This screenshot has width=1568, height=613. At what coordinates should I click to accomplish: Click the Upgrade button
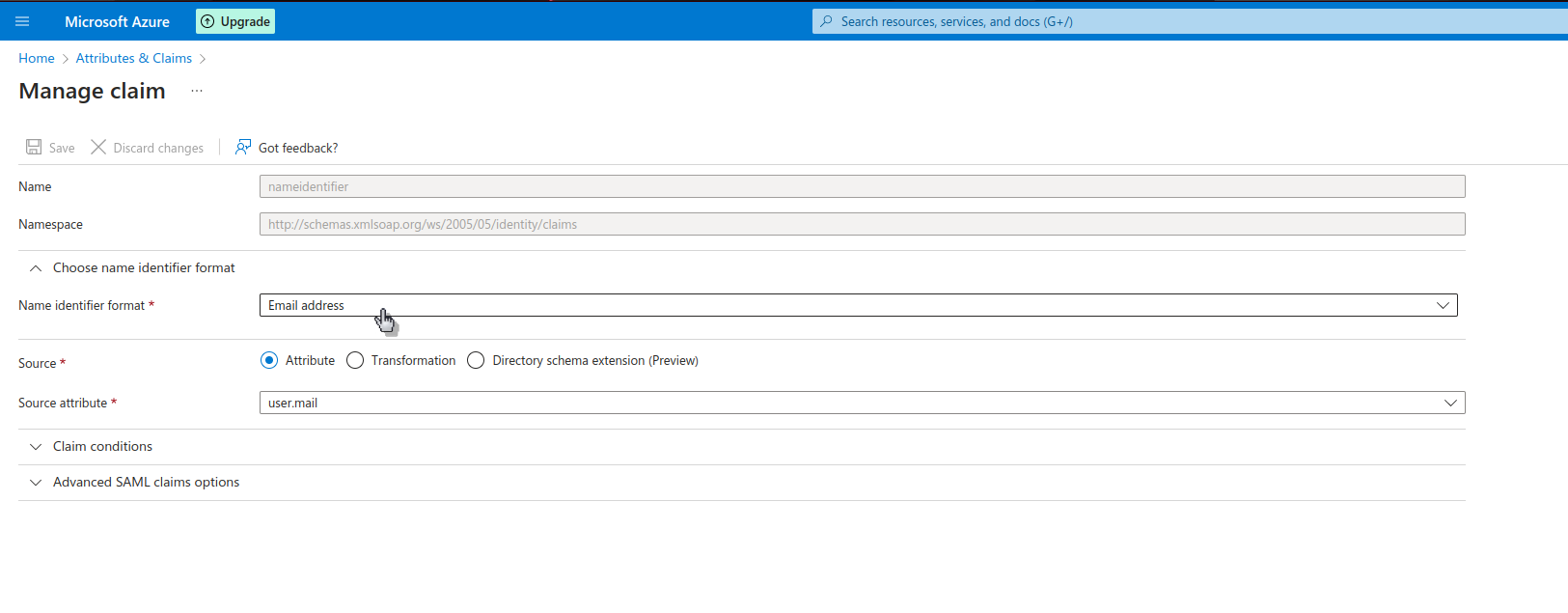point(235,21)
